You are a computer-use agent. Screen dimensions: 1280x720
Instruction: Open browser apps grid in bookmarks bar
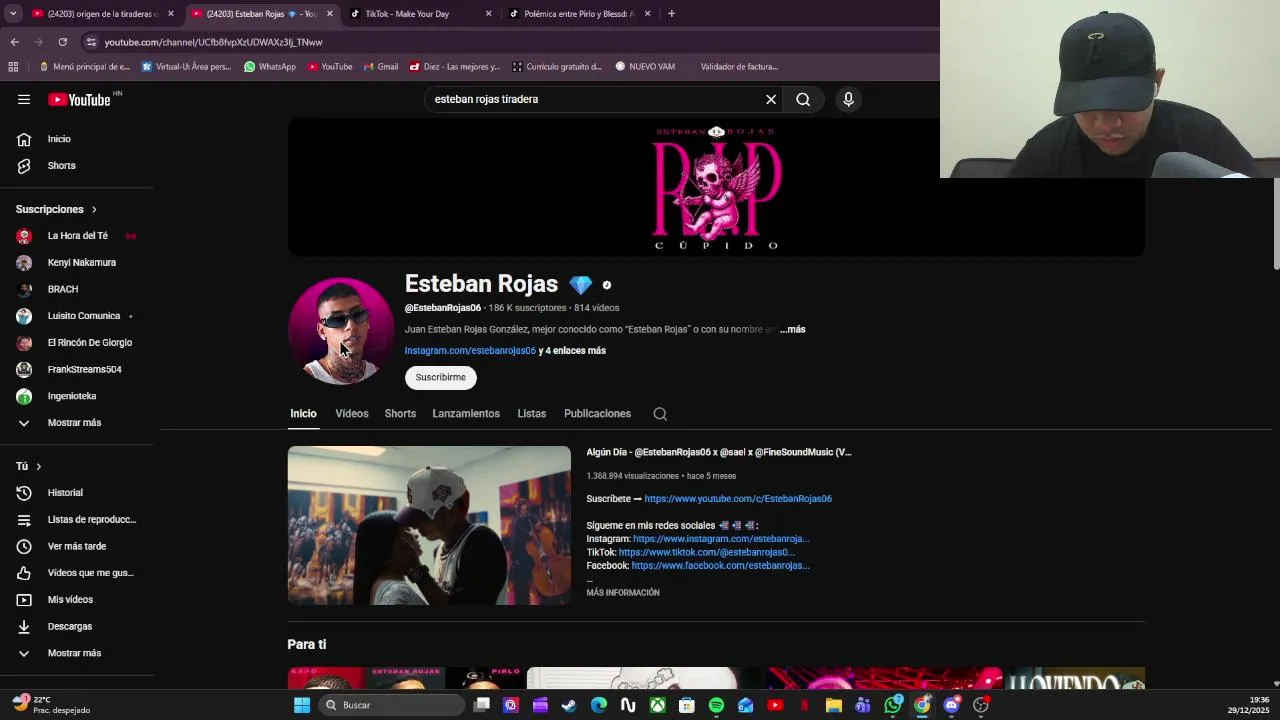[x=13, y=67]
